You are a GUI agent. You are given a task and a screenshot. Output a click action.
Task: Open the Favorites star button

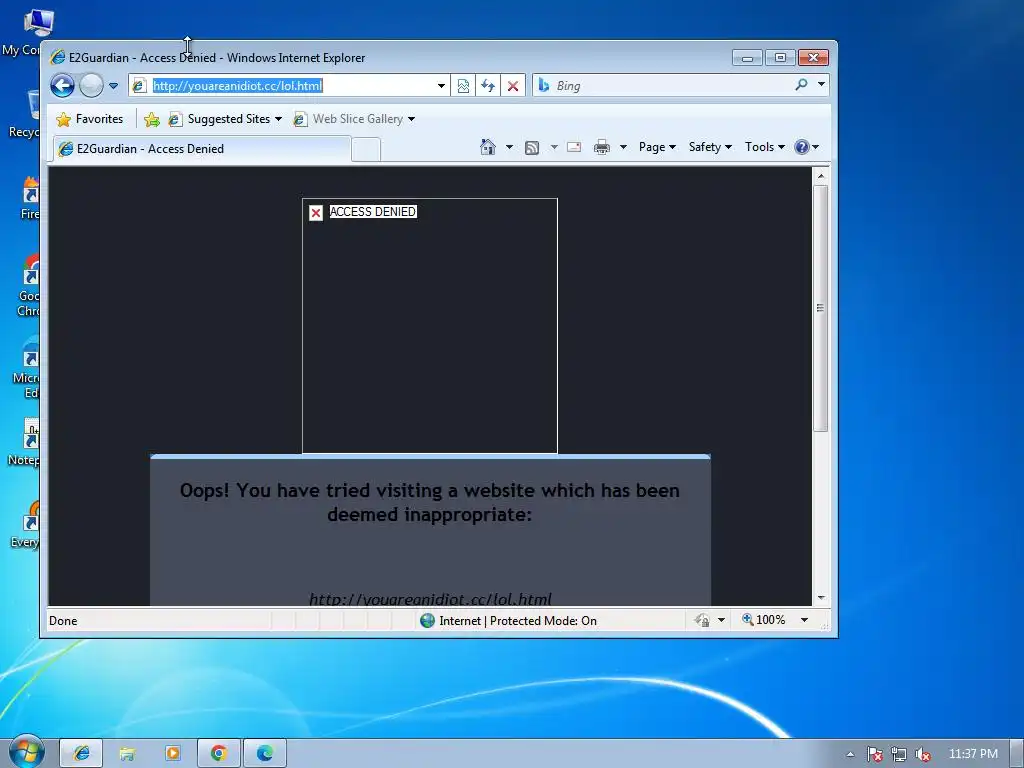90,119
